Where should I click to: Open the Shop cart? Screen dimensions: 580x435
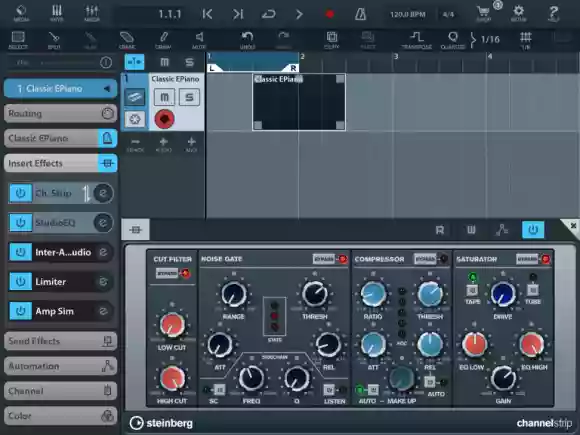tap(484, 14)
